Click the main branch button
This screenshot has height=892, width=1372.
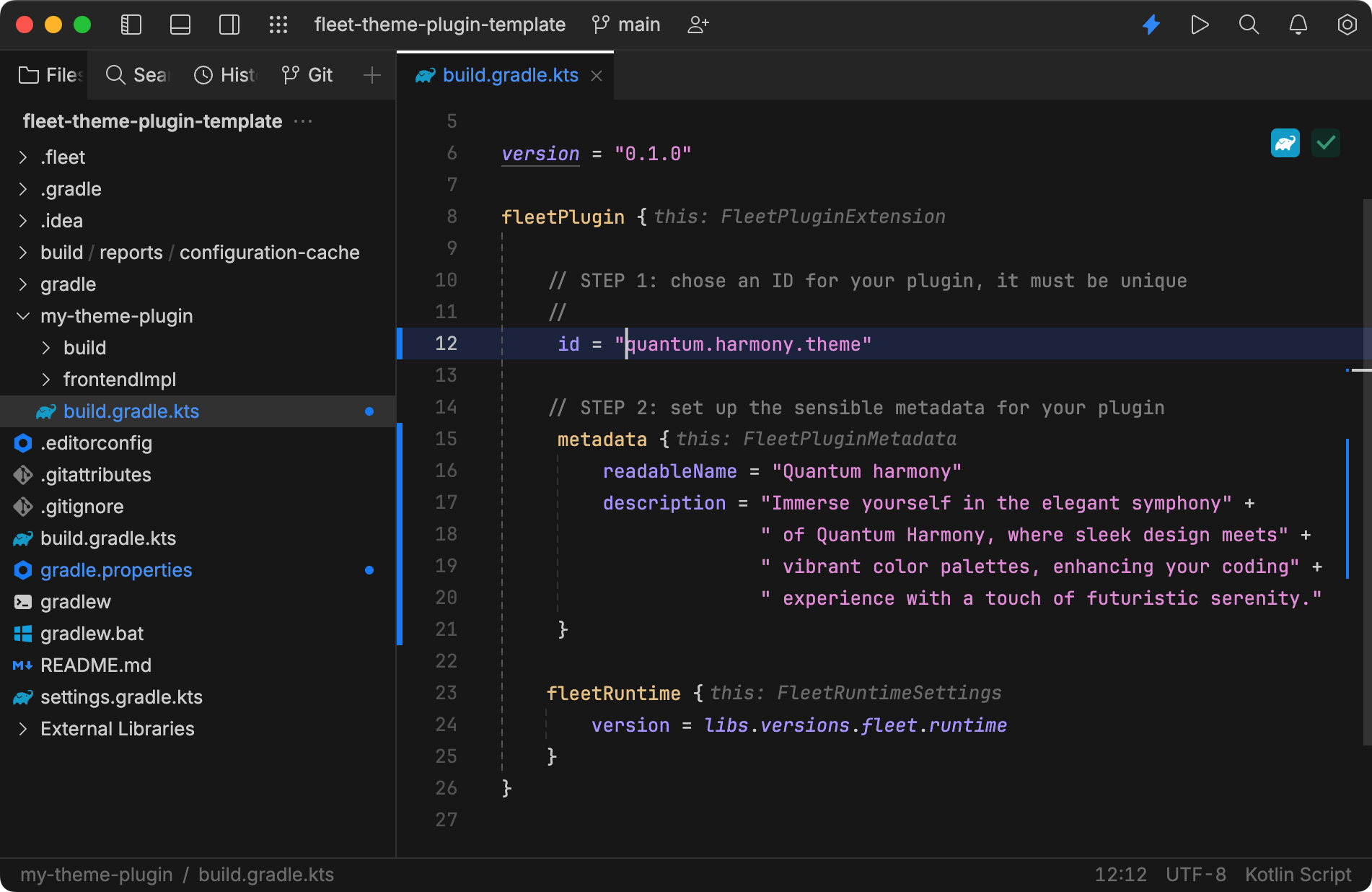(x=625, y=24)
